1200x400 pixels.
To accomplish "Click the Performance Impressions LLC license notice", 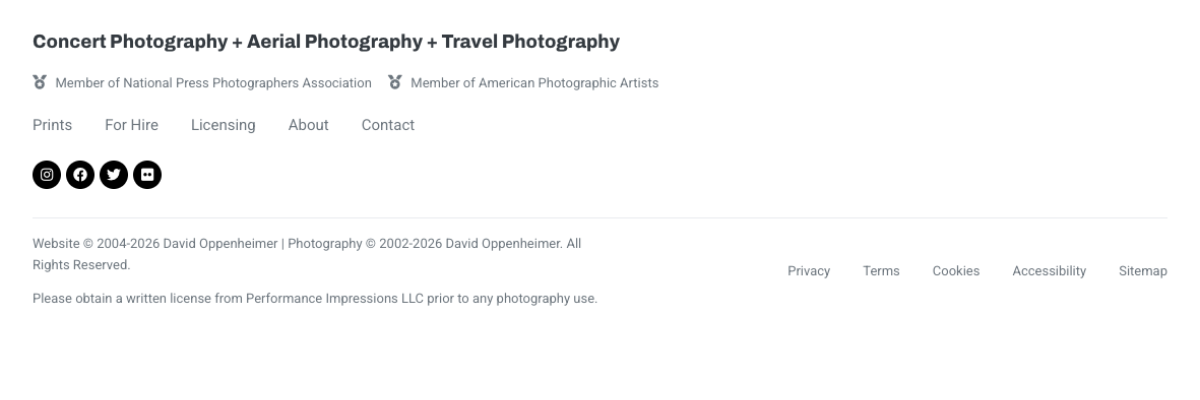I will pyautogui.click(x=315, y=298).
